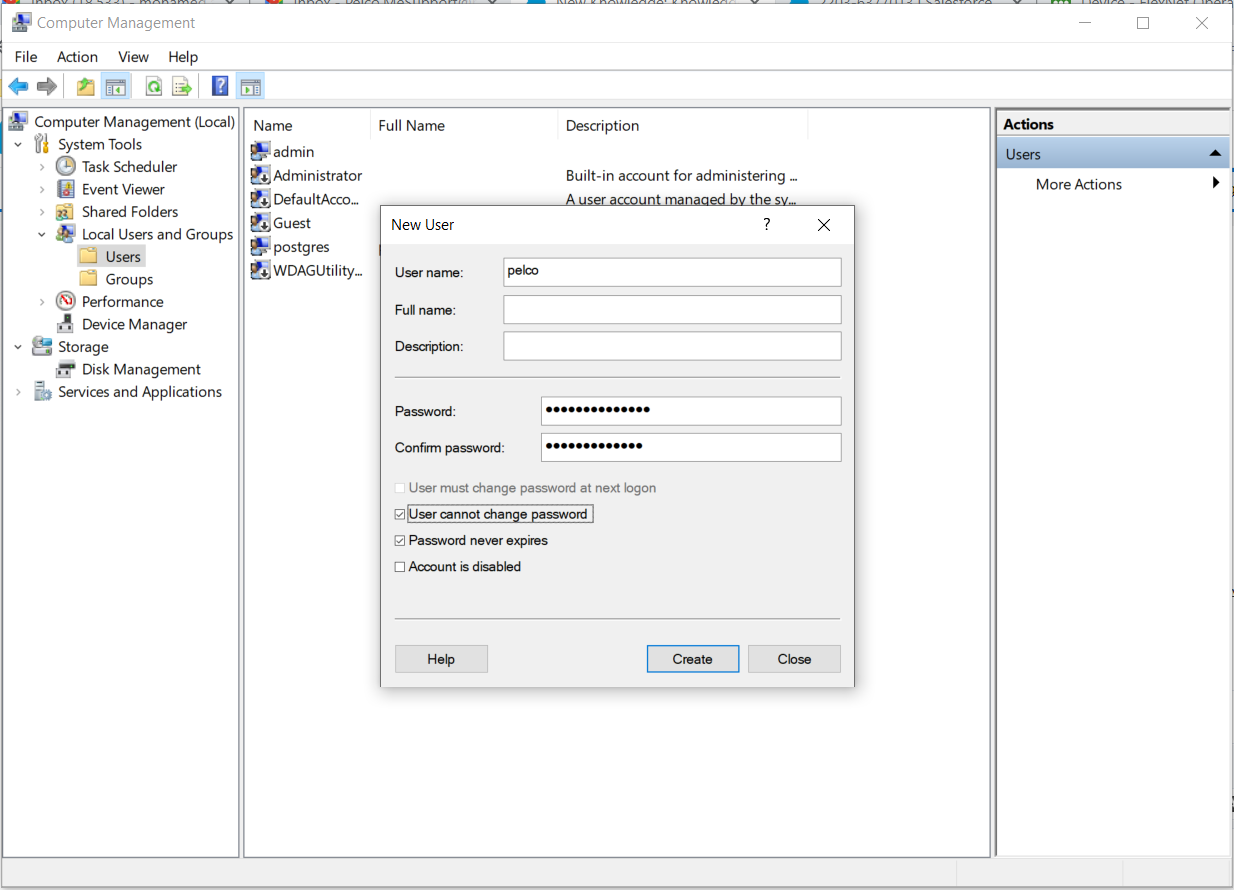Click the Disk Management drive icon
The image size is (1234, 890).
click(x=65, y=369)
